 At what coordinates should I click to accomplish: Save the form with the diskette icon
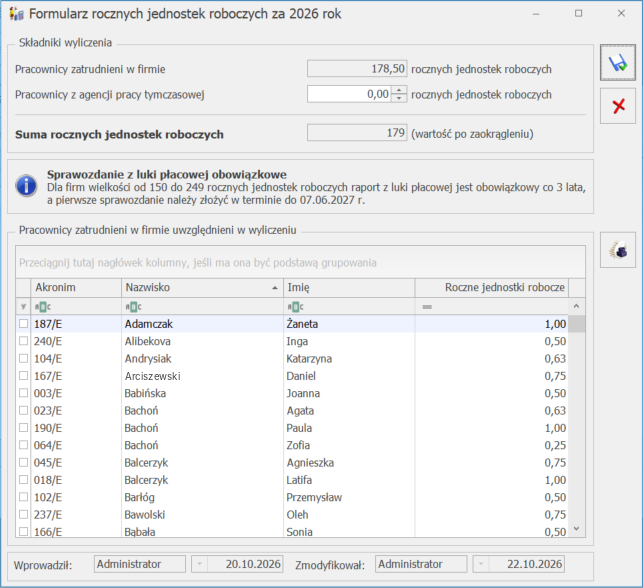coord(618,62)
